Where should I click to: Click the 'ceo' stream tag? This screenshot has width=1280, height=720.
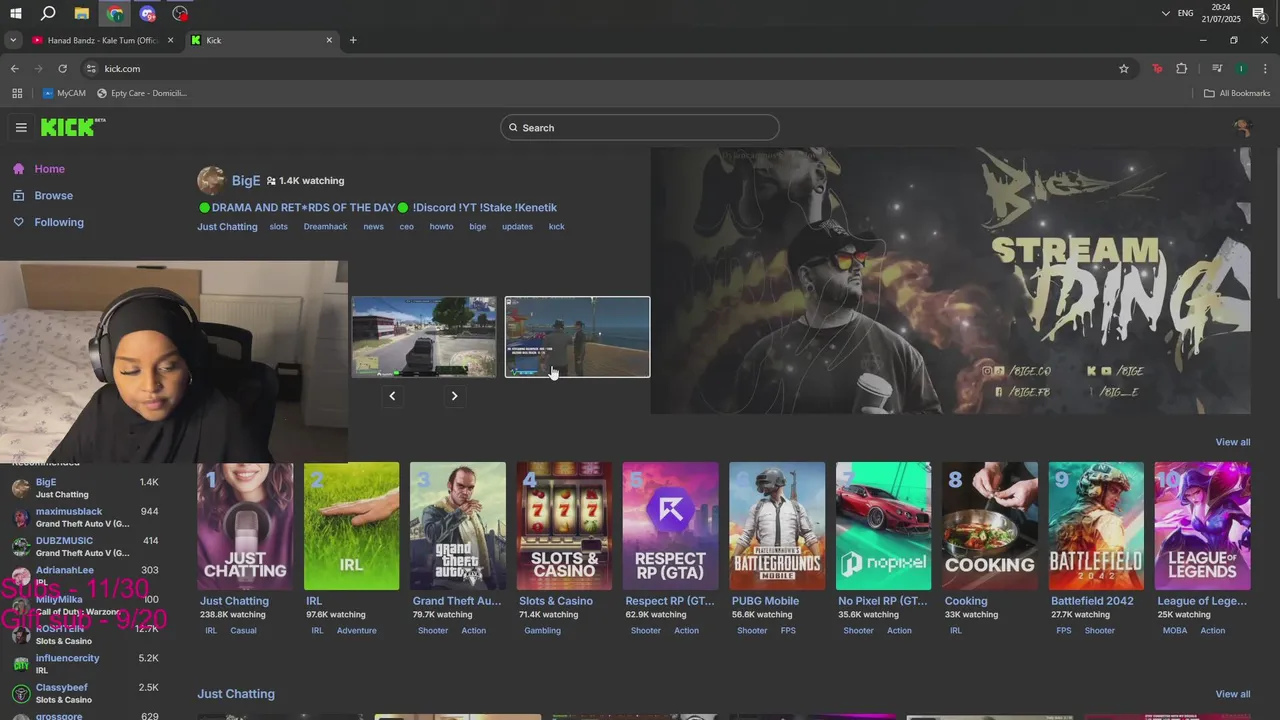point(407,227)
